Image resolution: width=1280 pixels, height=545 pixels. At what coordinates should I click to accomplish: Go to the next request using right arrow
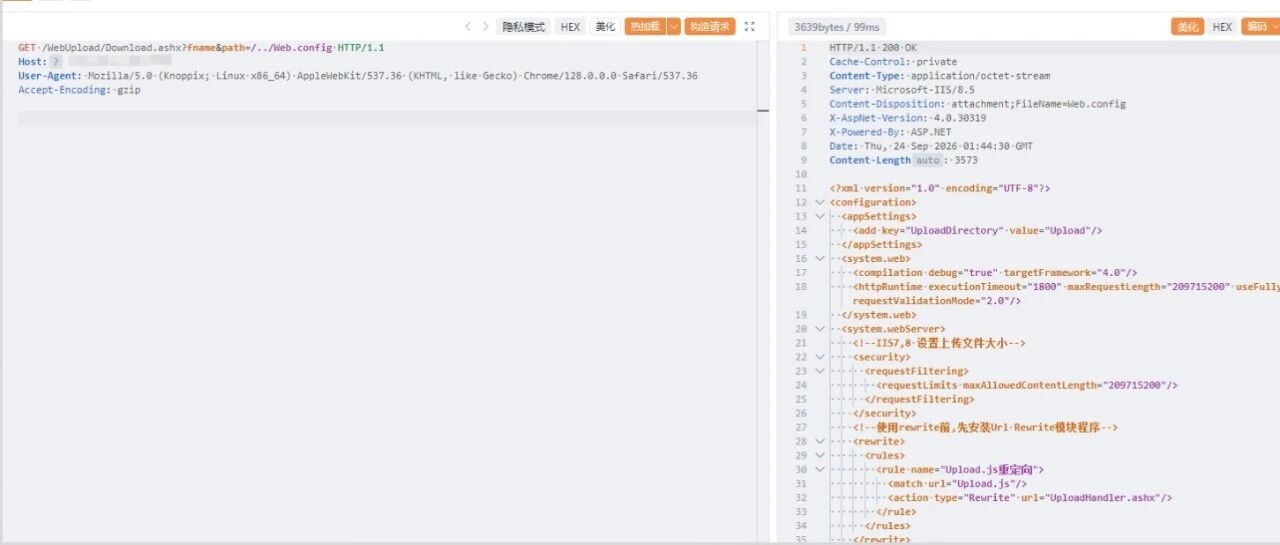pos(485,27)
